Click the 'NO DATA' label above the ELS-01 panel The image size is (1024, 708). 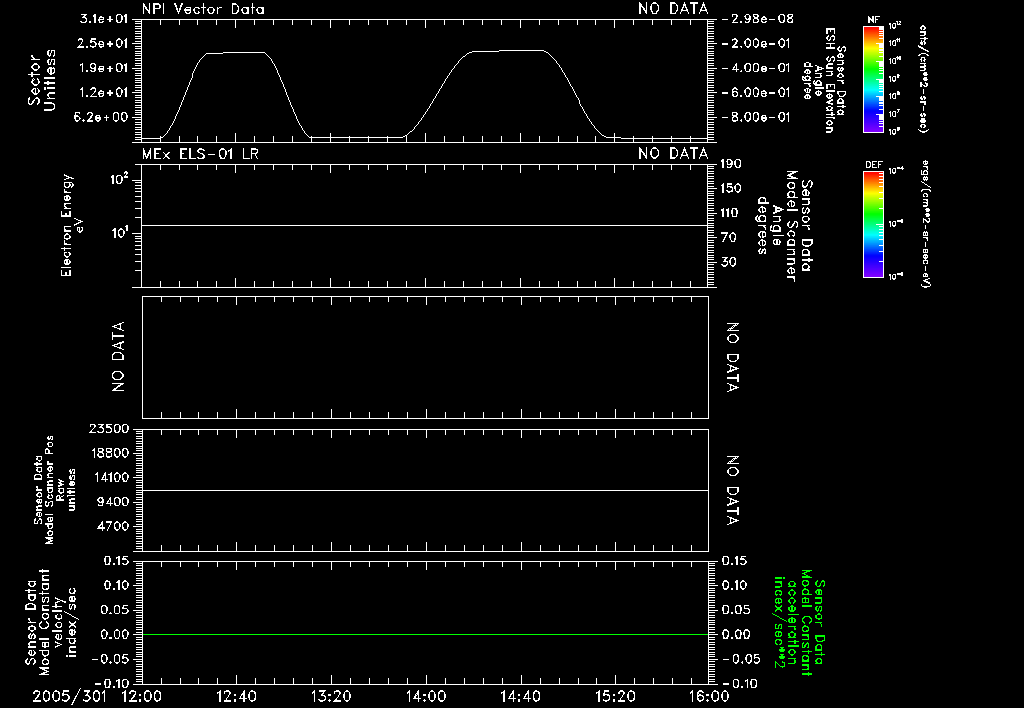pyautogui.click(x=673, y=154)
